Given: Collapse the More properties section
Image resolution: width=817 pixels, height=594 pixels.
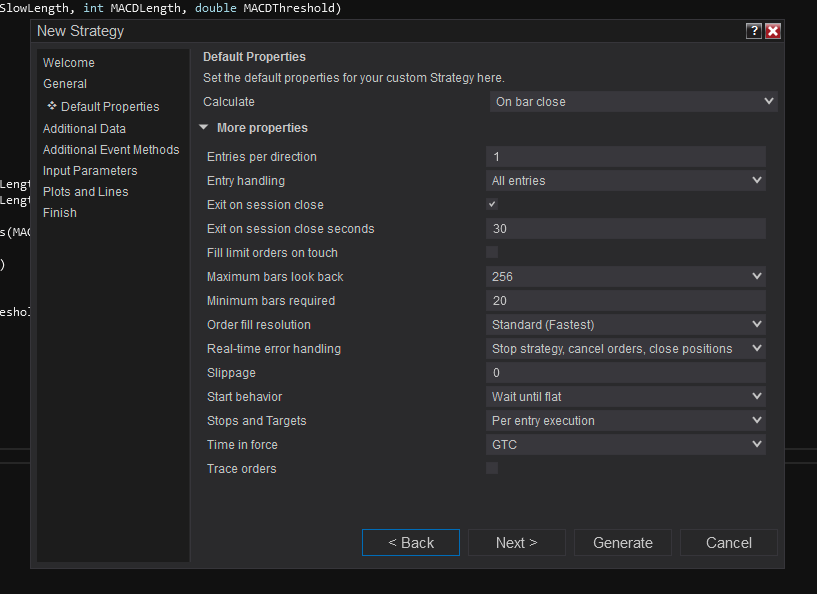Looking at the screenshot, I should [x=204, y=128].
